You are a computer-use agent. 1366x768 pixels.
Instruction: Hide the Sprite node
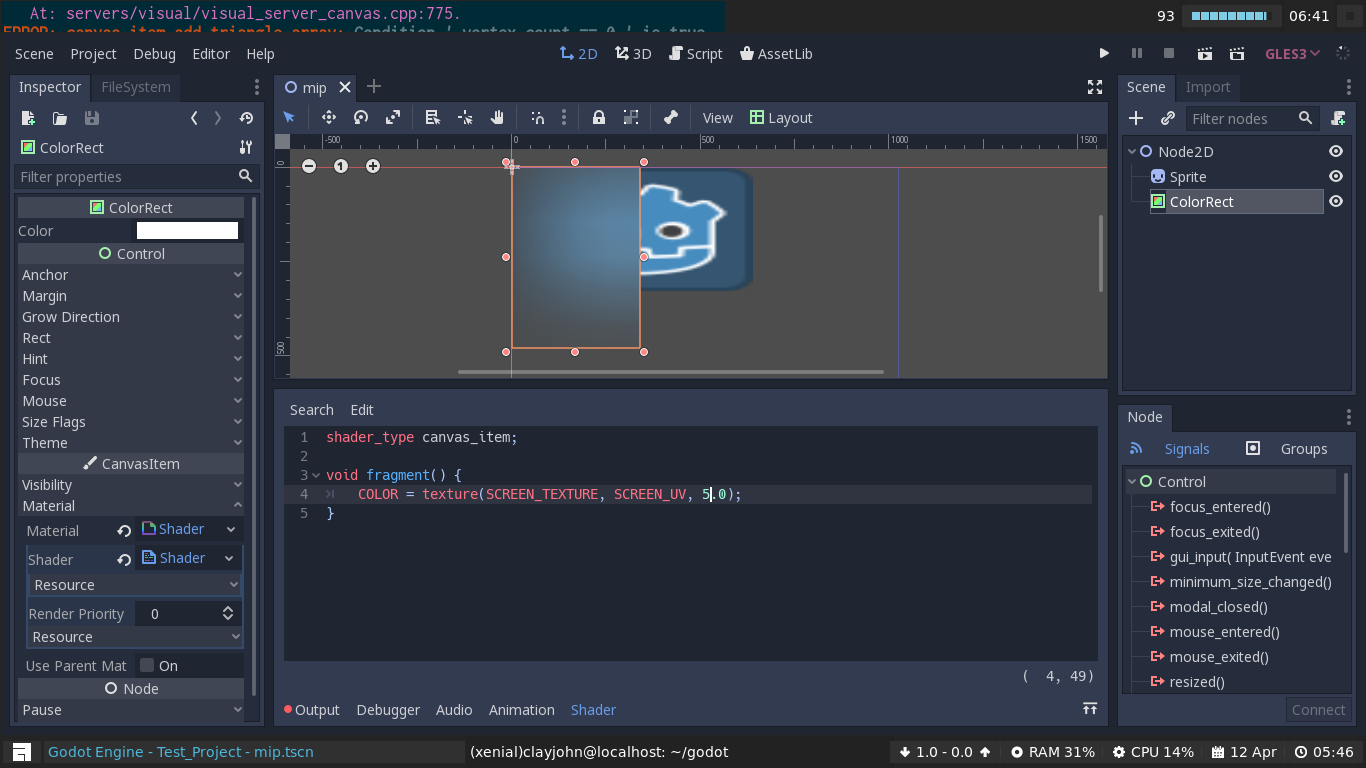tap(1336, 176)
